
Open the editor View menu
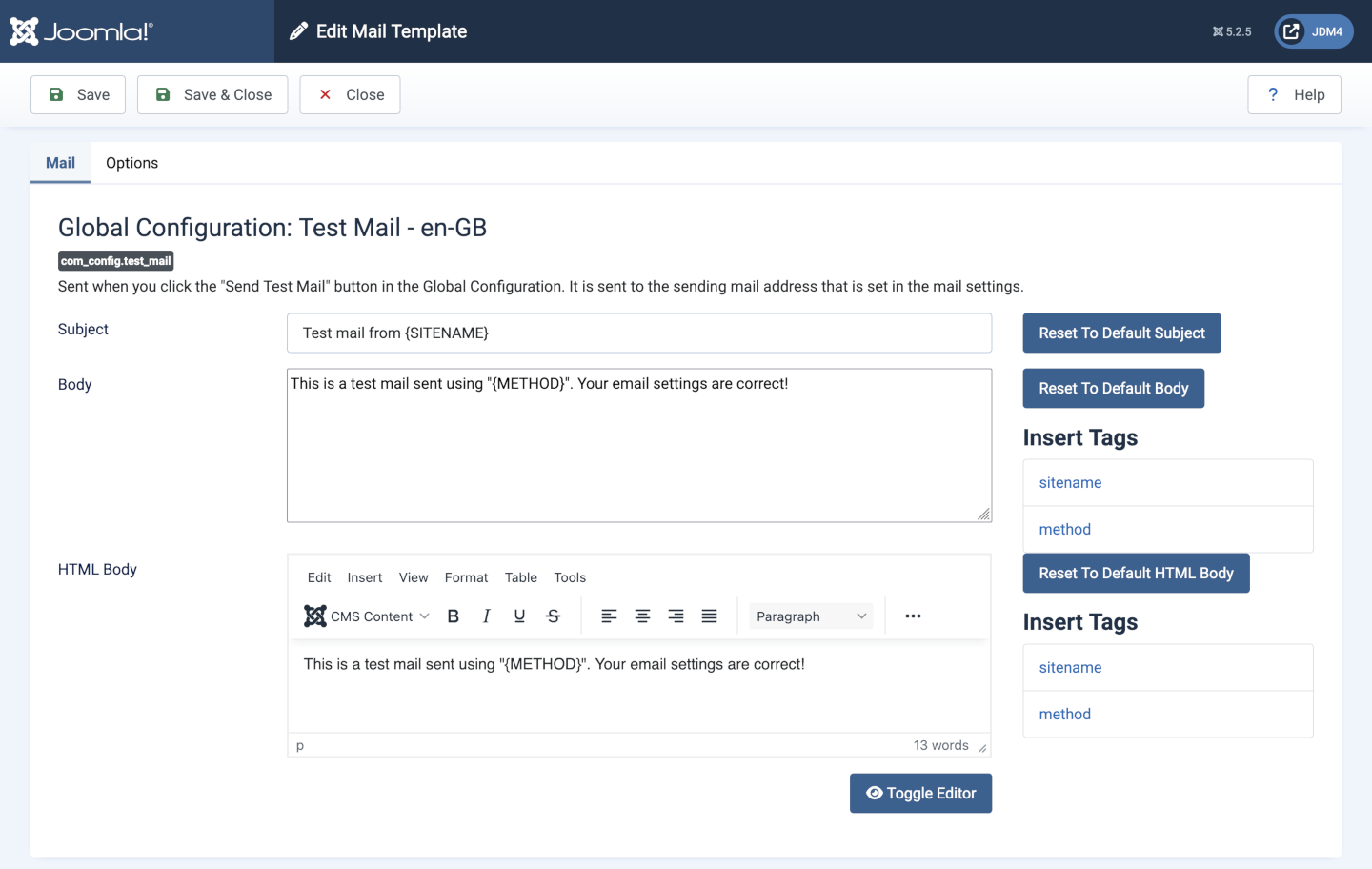[x=414, y=577]
